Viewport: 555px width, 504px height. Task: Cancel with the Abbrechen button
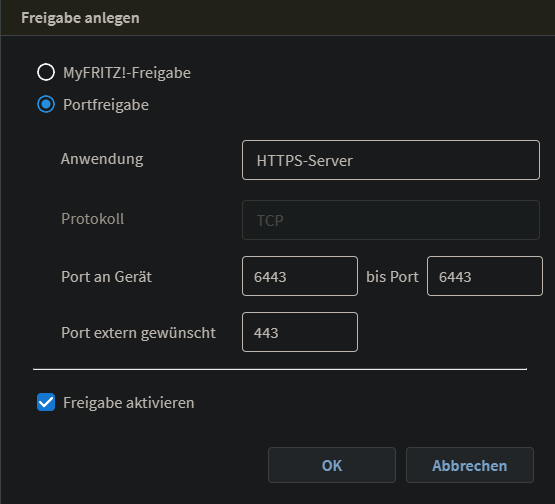click(470, 465)
